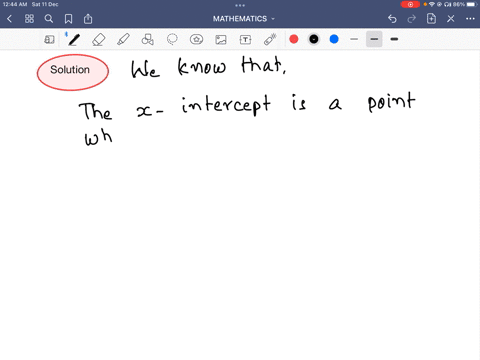Screen dimensions: 480x360
Task: Tap the 12:44 AM clock in the status bar
Action: point(15,4)
